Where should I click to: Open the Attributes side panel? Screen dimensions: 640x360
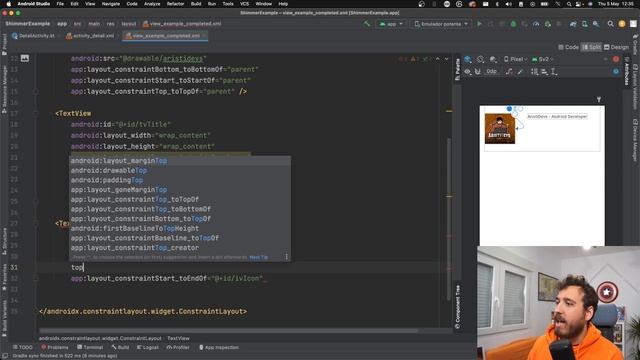(627, 71)
